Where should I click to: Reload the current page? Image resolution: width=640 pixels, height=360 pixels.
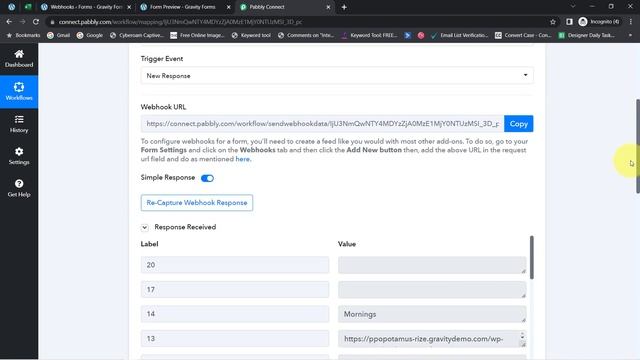36,22
